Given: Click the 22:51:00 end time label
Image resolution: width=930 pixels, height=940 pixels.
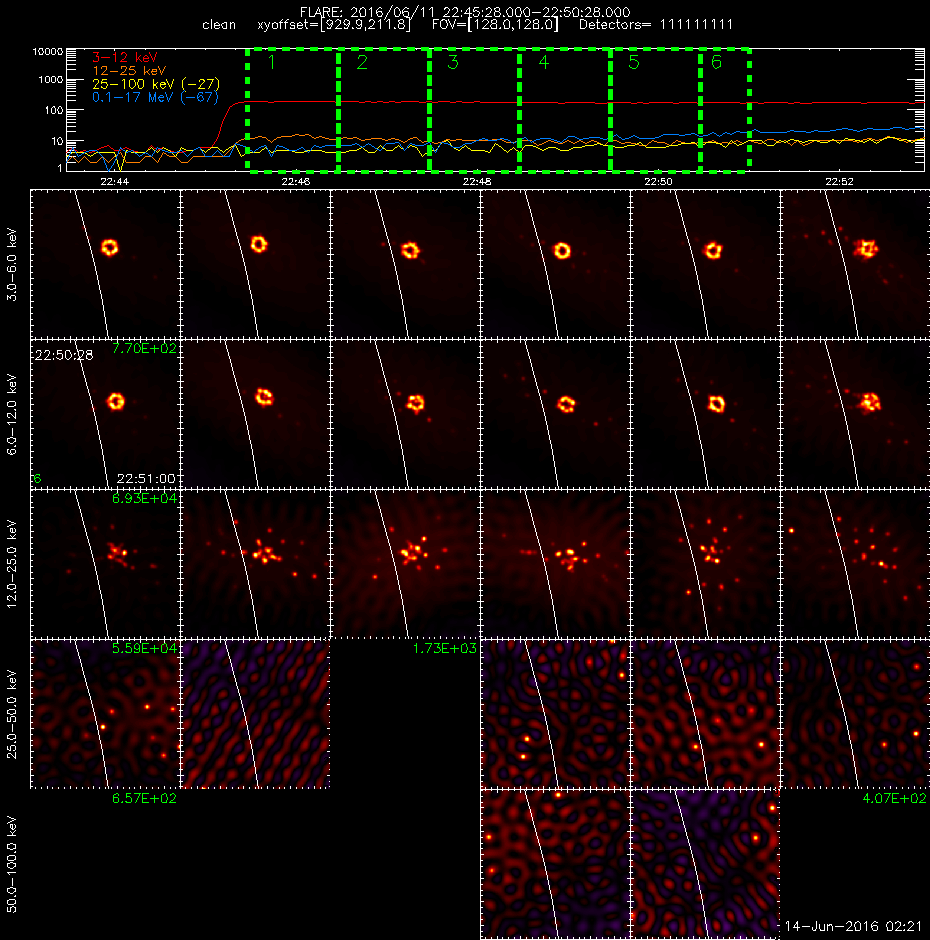Looking at the screenshot, I should point(146,478).
